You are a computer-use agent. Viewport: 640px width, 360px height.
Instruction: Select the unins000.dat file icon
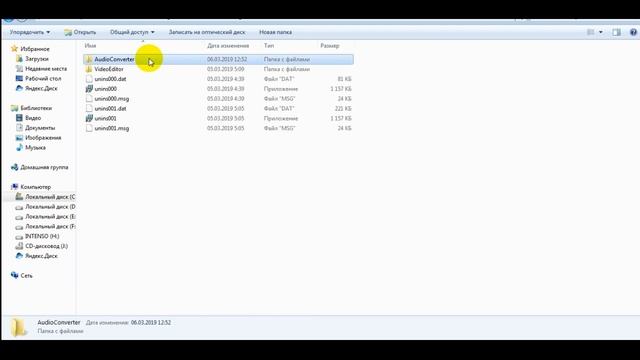click(89, 79)
